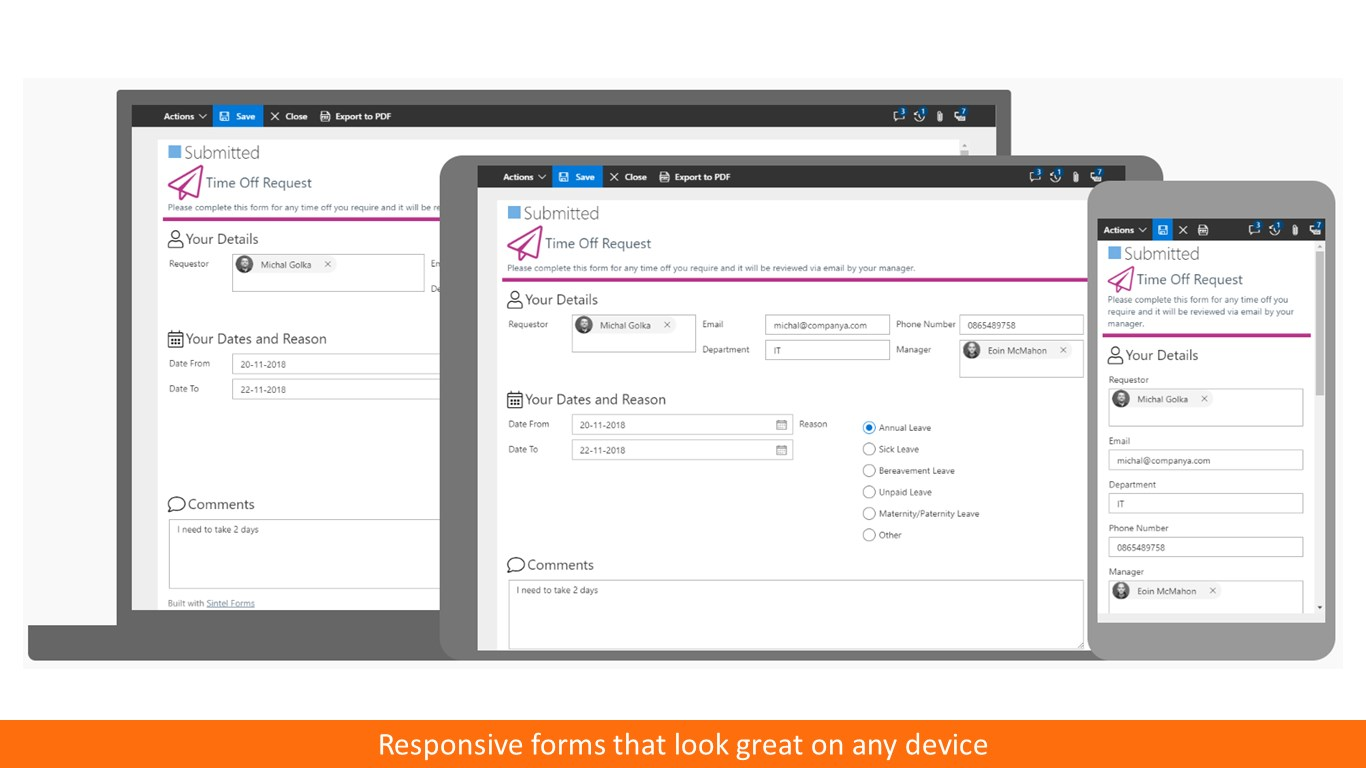Open the comments panel with 3 notifications
This screenshot has height=768, width=1366.
(x=1035, y=176)
